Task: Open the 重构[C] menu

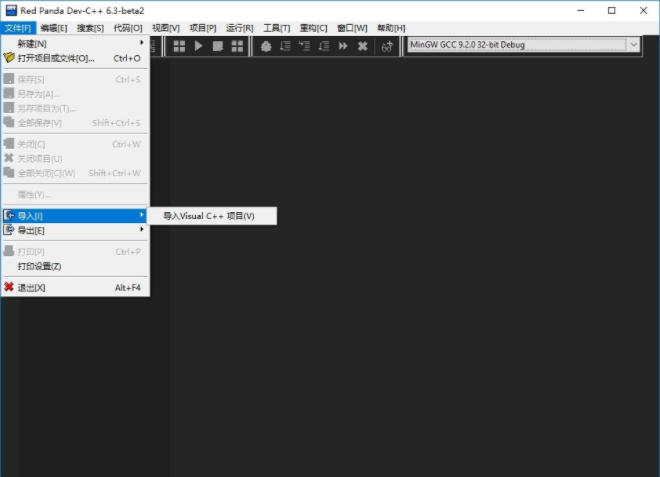Action: pyautogui.click(x=313, y=28)
